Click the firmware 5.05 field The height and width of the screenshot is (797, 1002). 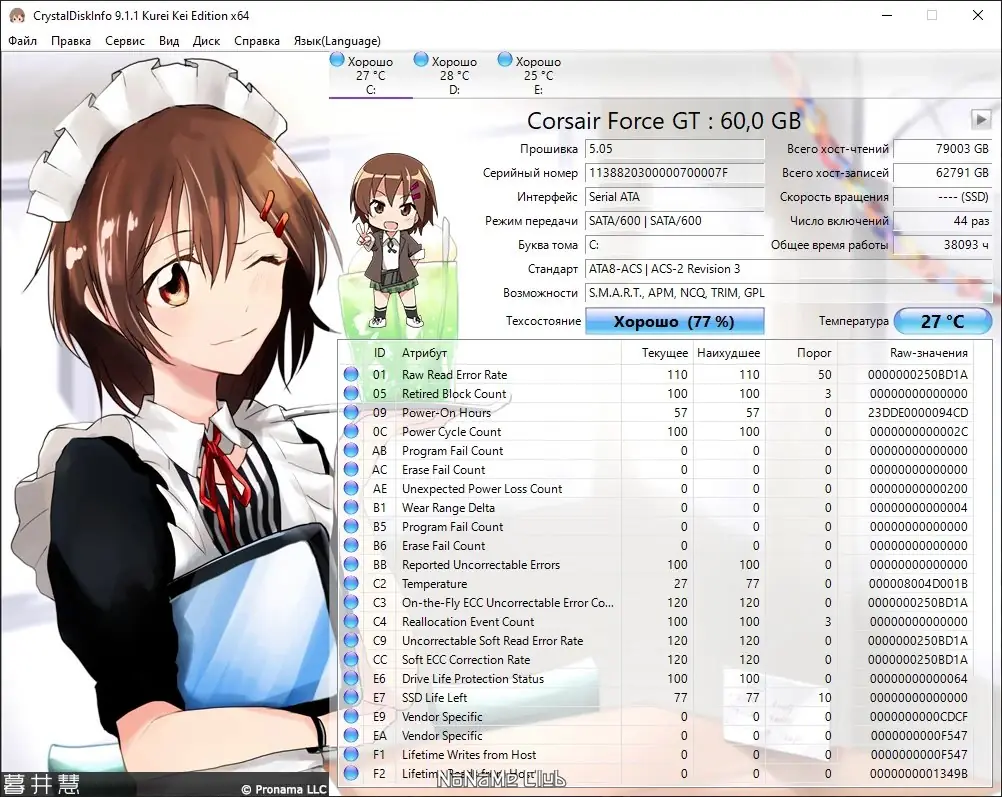675,149
